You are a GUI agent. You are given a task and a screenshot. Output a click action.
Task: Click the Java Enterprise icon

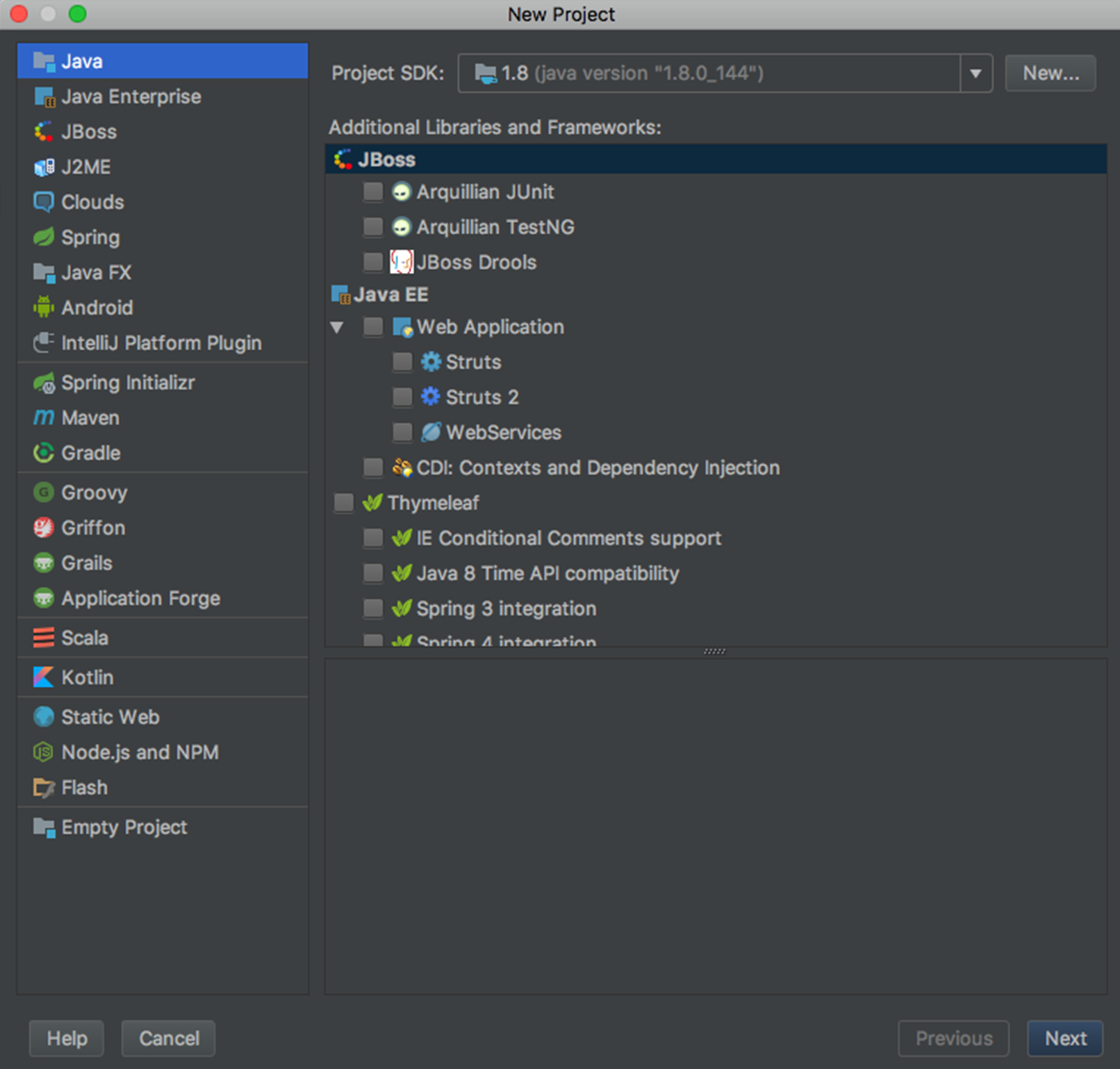[44, 97]
